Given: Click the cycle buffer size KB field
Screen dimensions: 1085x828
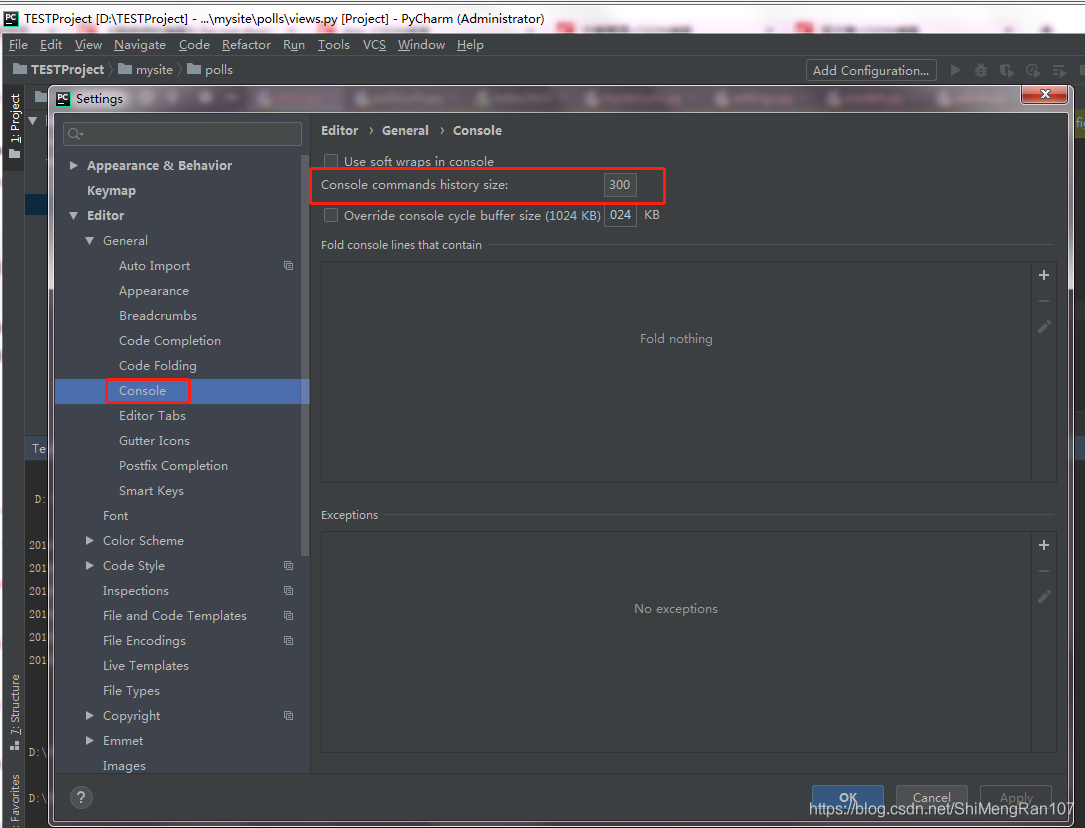Looking at the screenshot, I should click(x=620, y=215).
